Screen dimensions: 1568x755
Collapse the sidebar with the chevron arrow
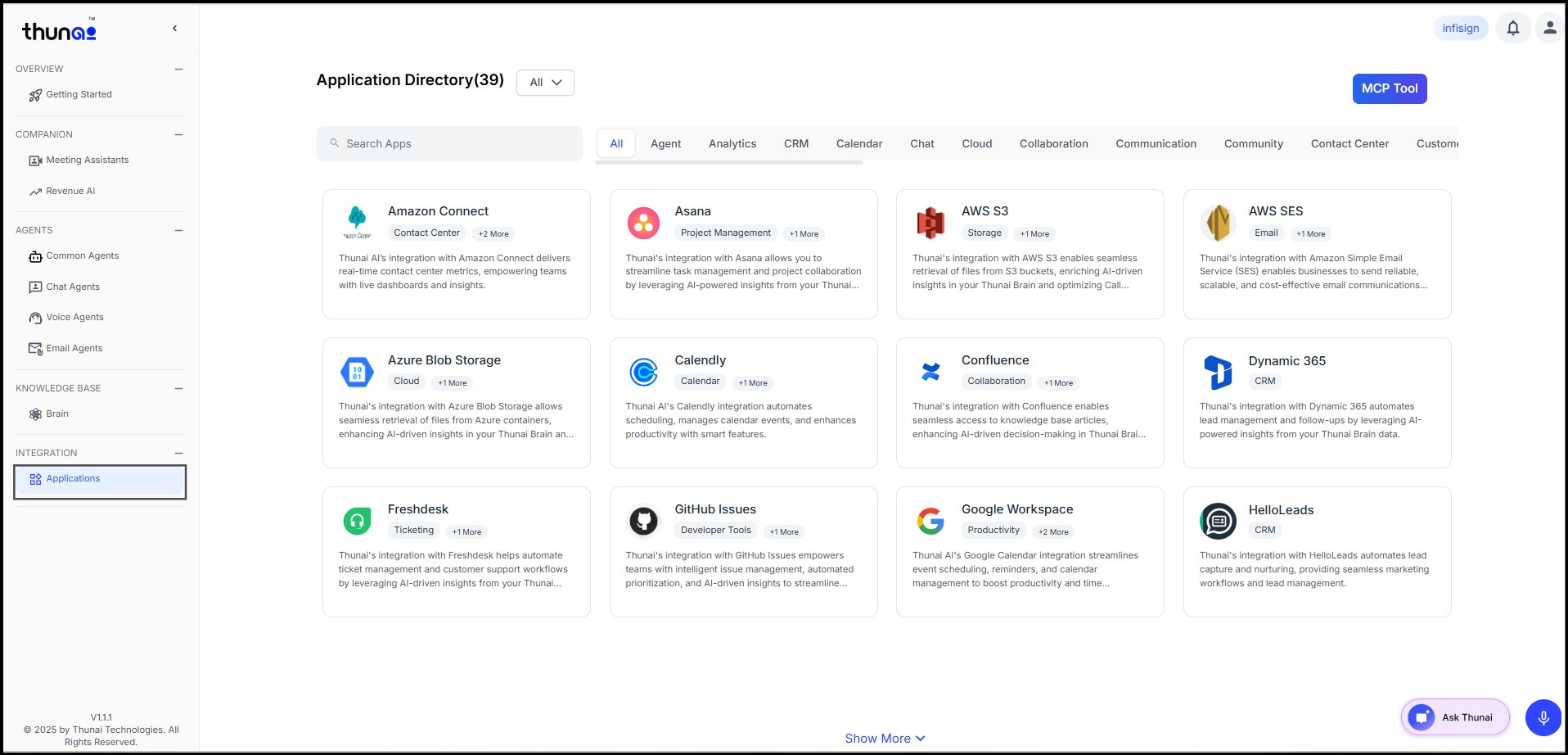(x=174, y=29)
